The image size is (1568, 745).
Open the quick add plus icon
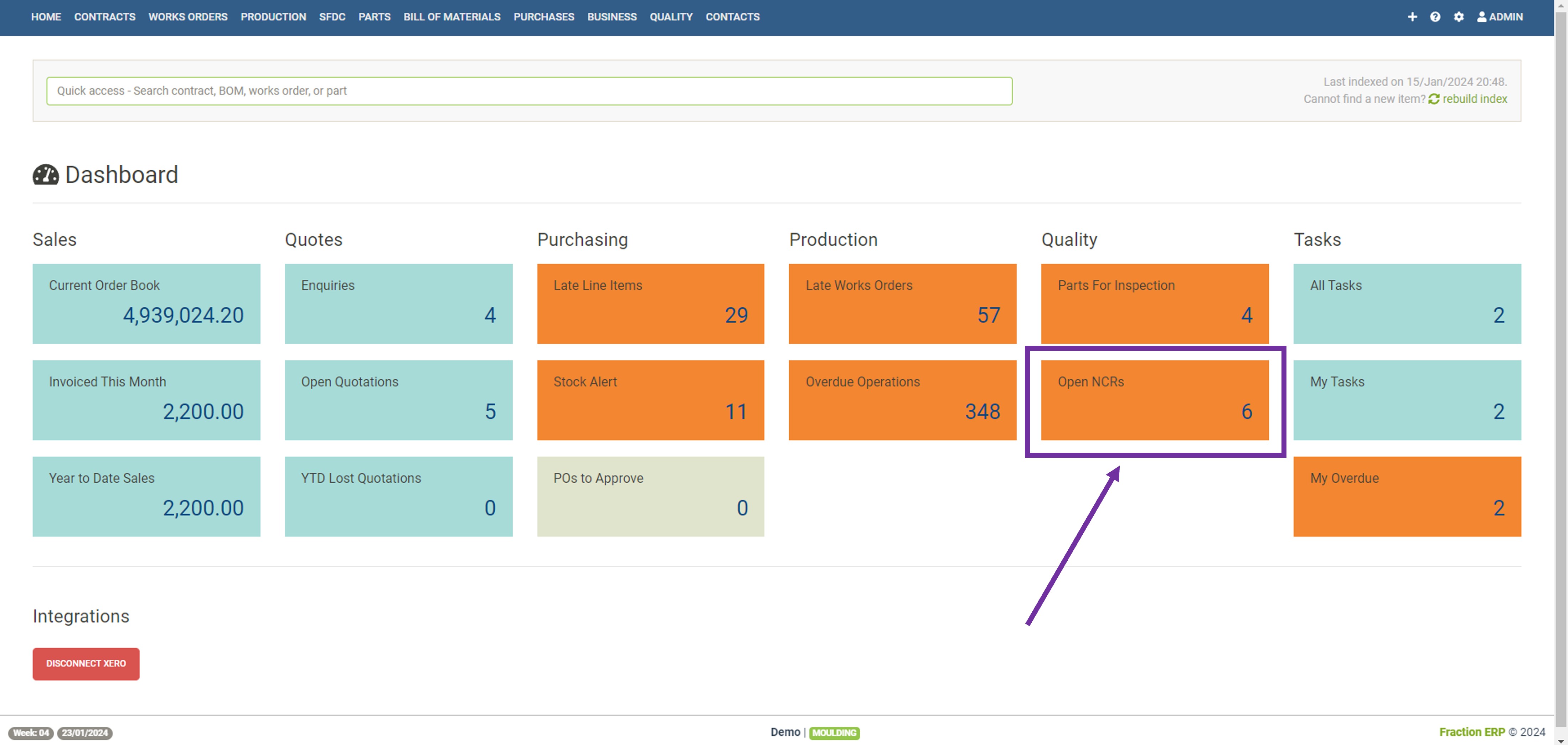(1413, 16)
